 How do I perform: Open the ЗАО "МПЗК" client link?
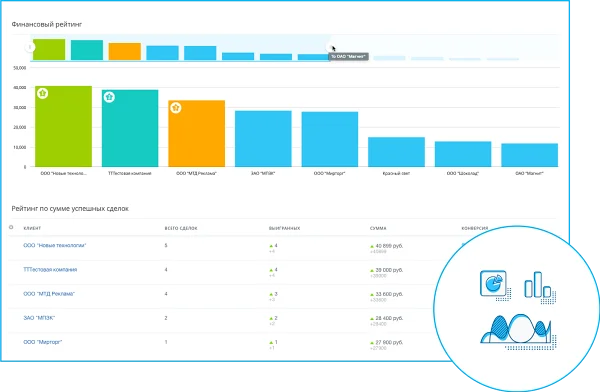point(39,318)
